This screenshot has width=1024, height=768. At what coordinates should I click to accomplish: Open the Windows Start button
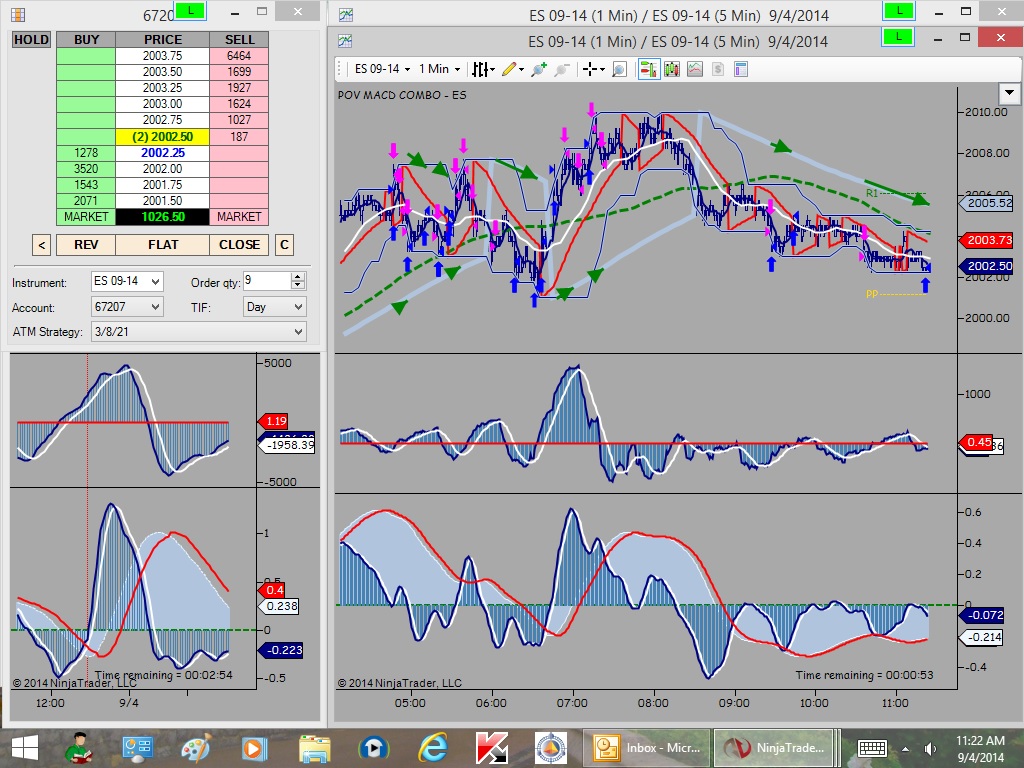pos(25,748)
